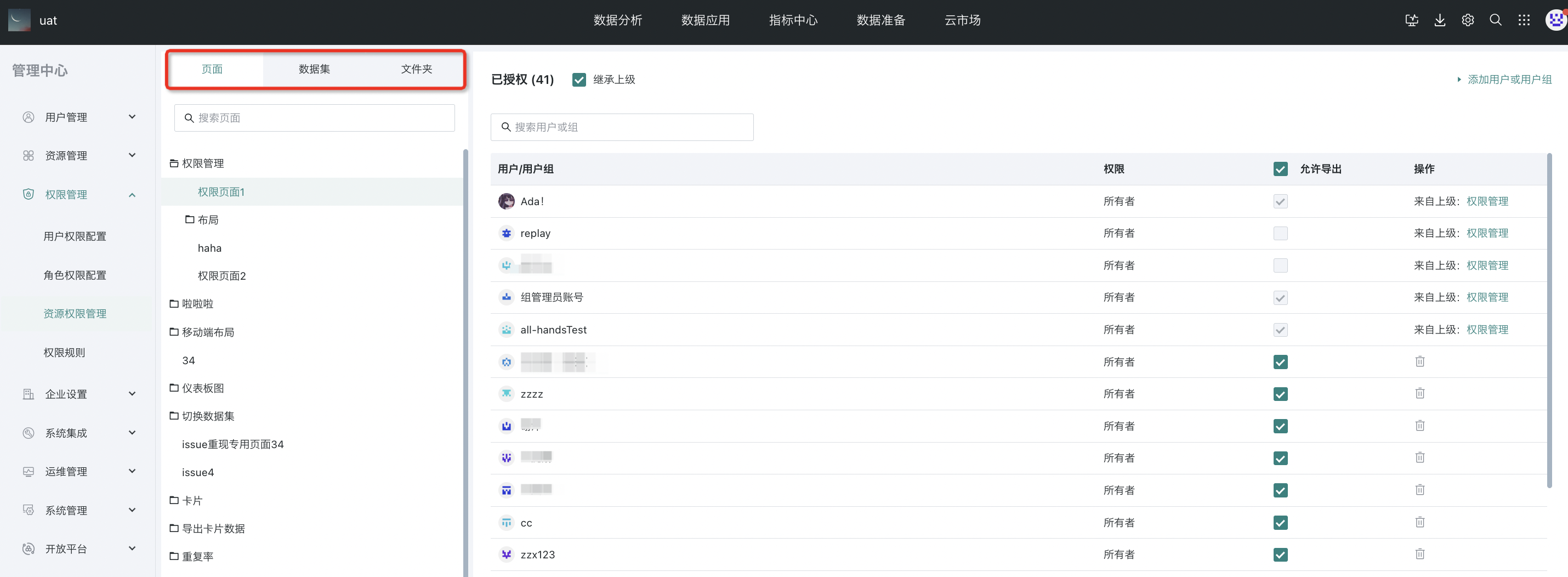Uncheck allow export for zzzz
The image size is (1568, 577).
[x=1280, y=394]
